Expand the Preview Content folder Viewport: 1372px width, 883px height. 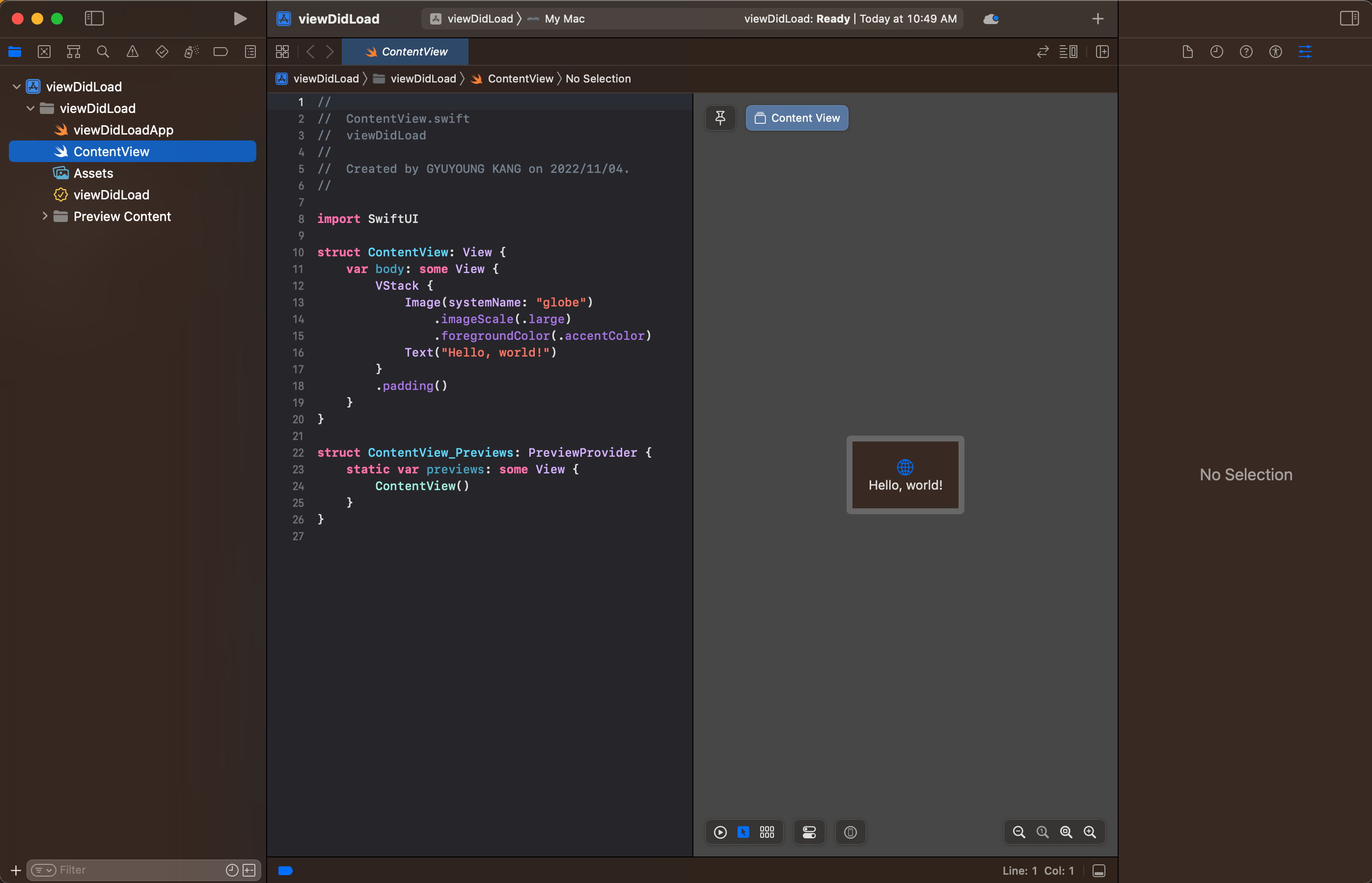pyautogui.click(x=45, y=216)
